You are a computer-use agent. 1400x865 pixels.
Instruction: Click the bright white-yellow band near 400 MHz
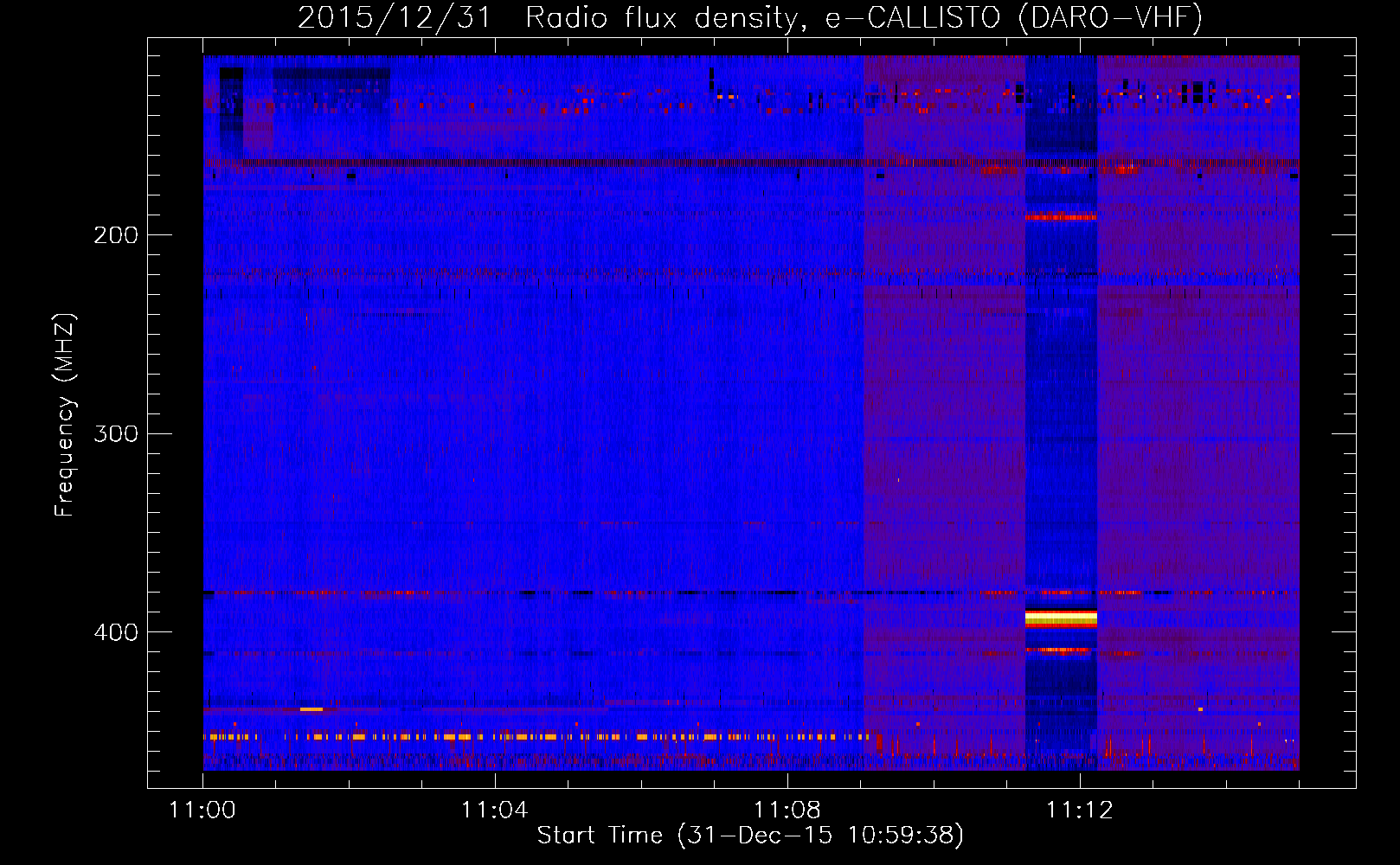(1061, 618)
